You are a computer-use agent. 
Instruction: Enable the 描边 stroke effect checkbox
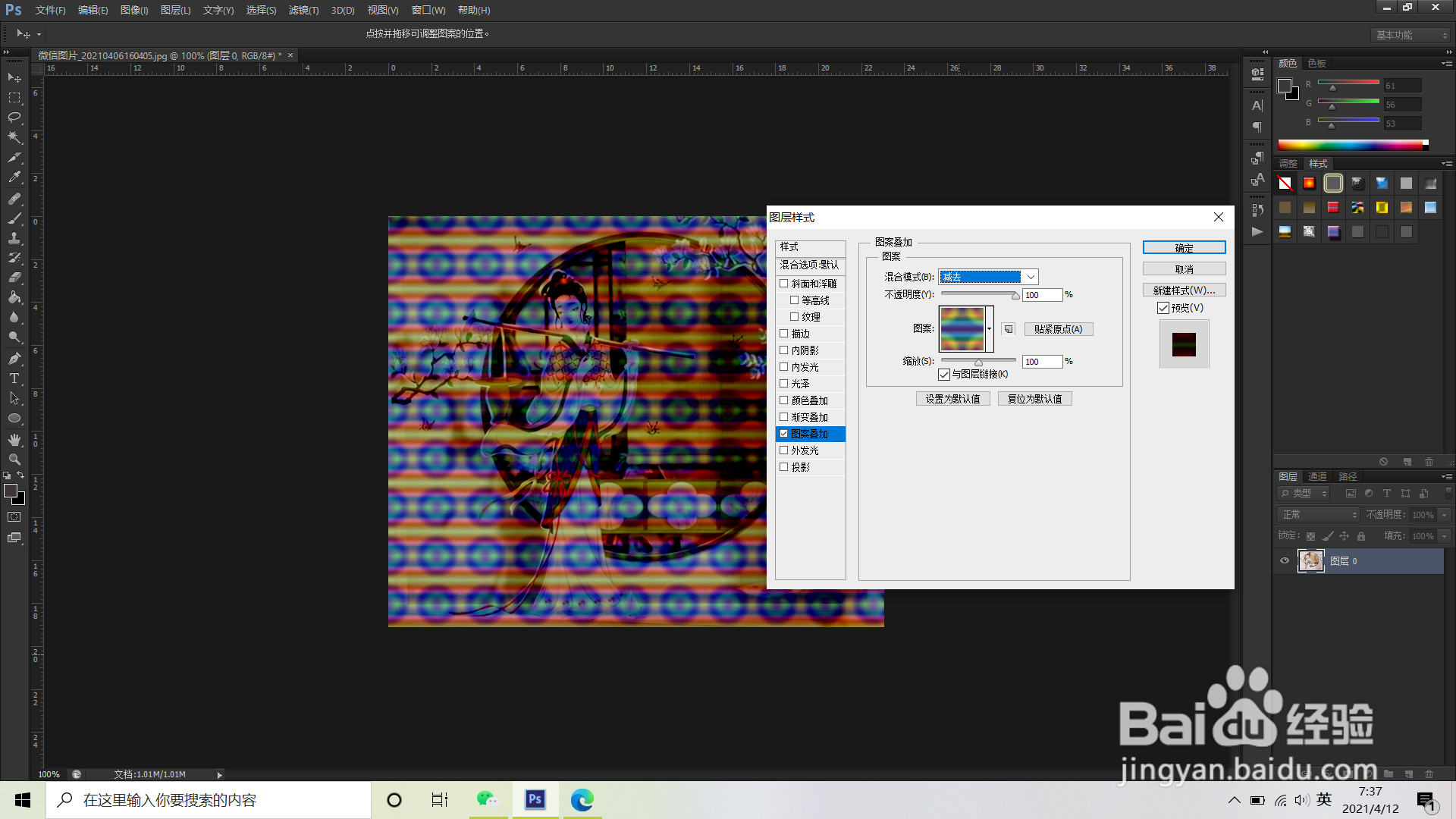coord(784,334)
